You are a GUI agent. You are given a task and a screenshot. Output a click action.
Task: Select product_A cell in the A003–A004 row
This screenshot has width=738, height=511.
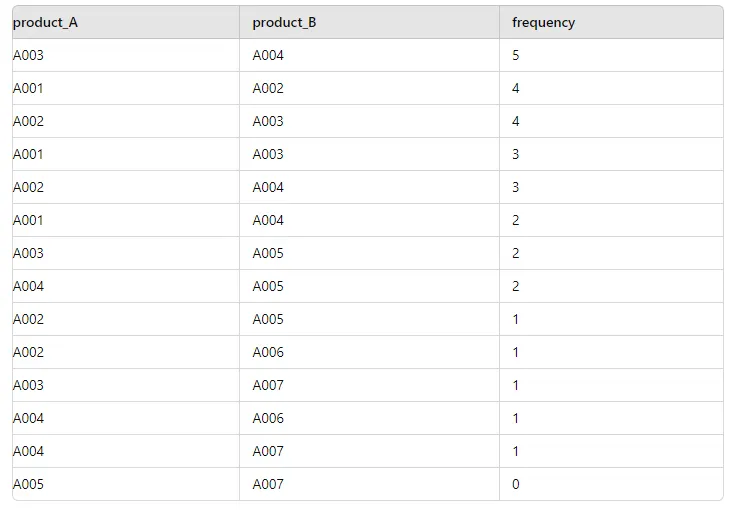tap(28, 55)
